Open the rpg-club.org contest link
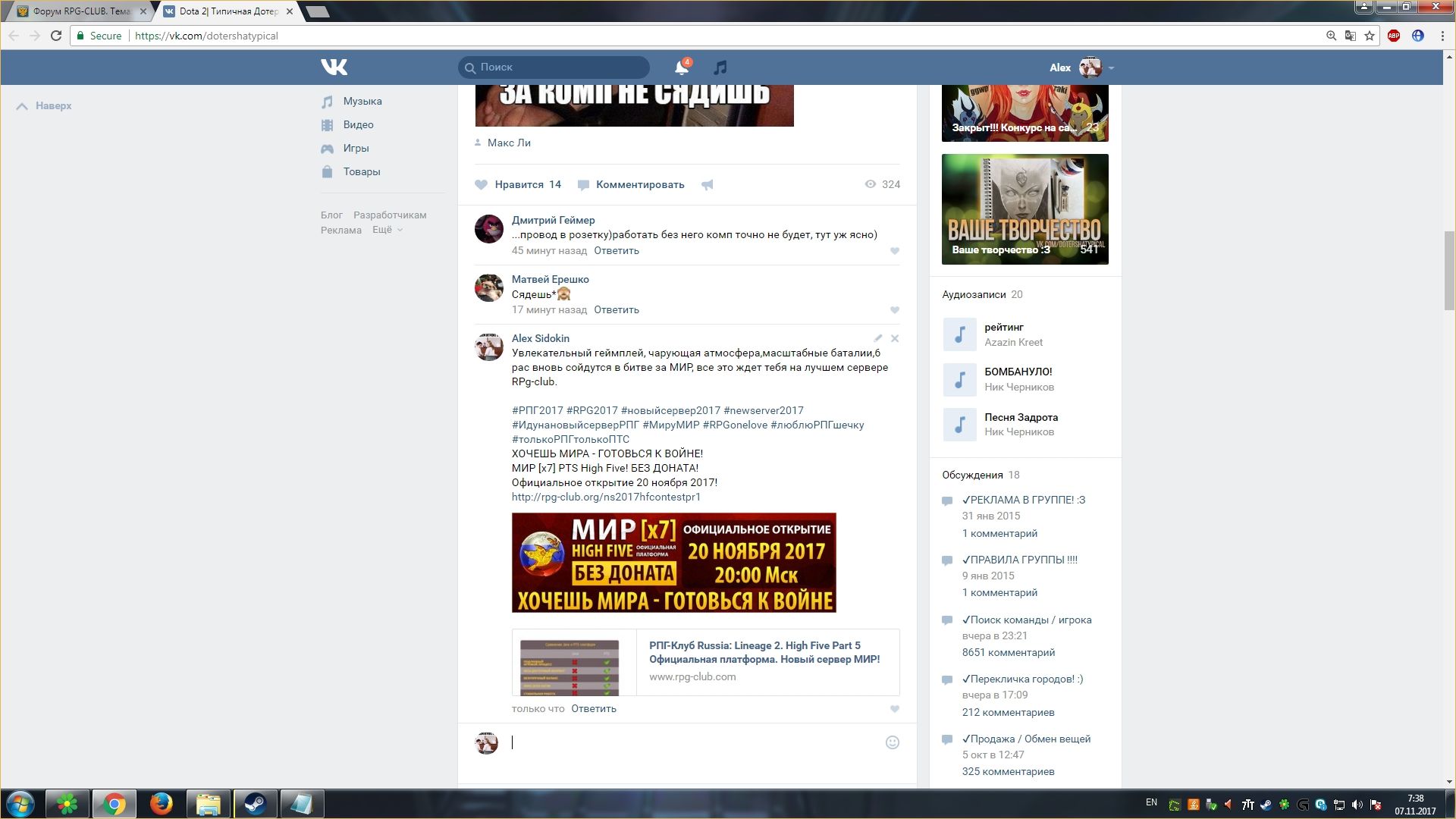 point(606,497)
